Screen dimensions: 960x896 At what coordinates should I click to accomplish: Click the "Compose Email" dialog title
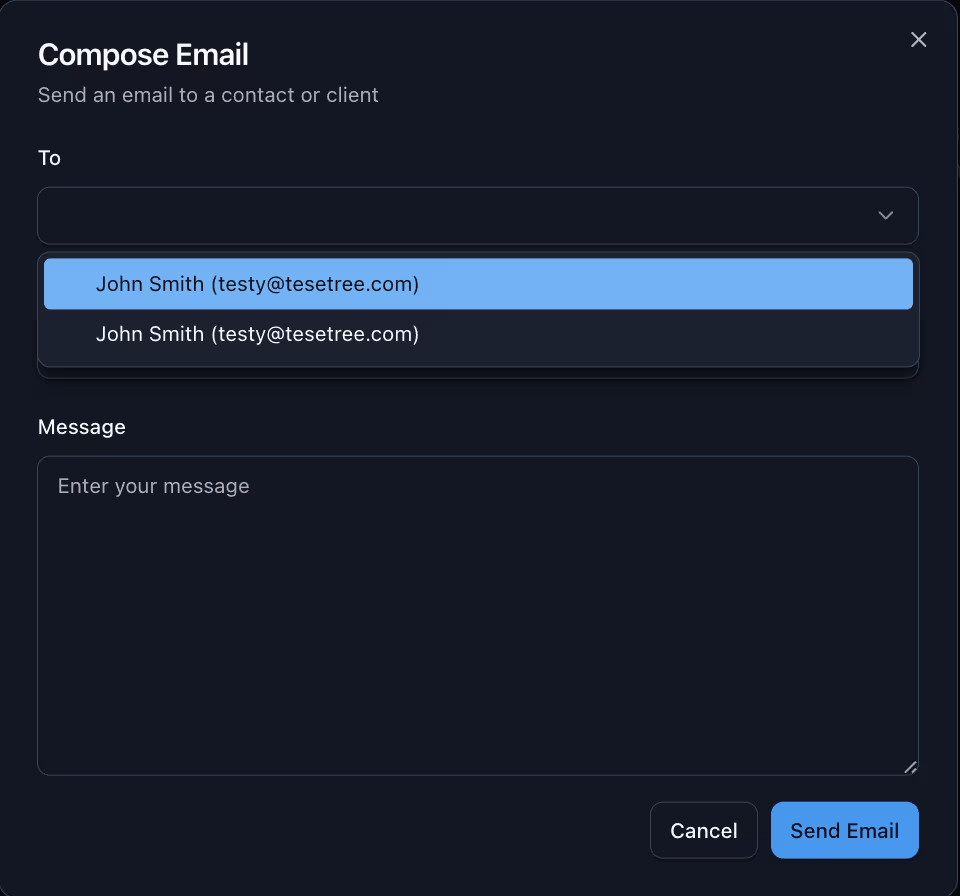143,55
